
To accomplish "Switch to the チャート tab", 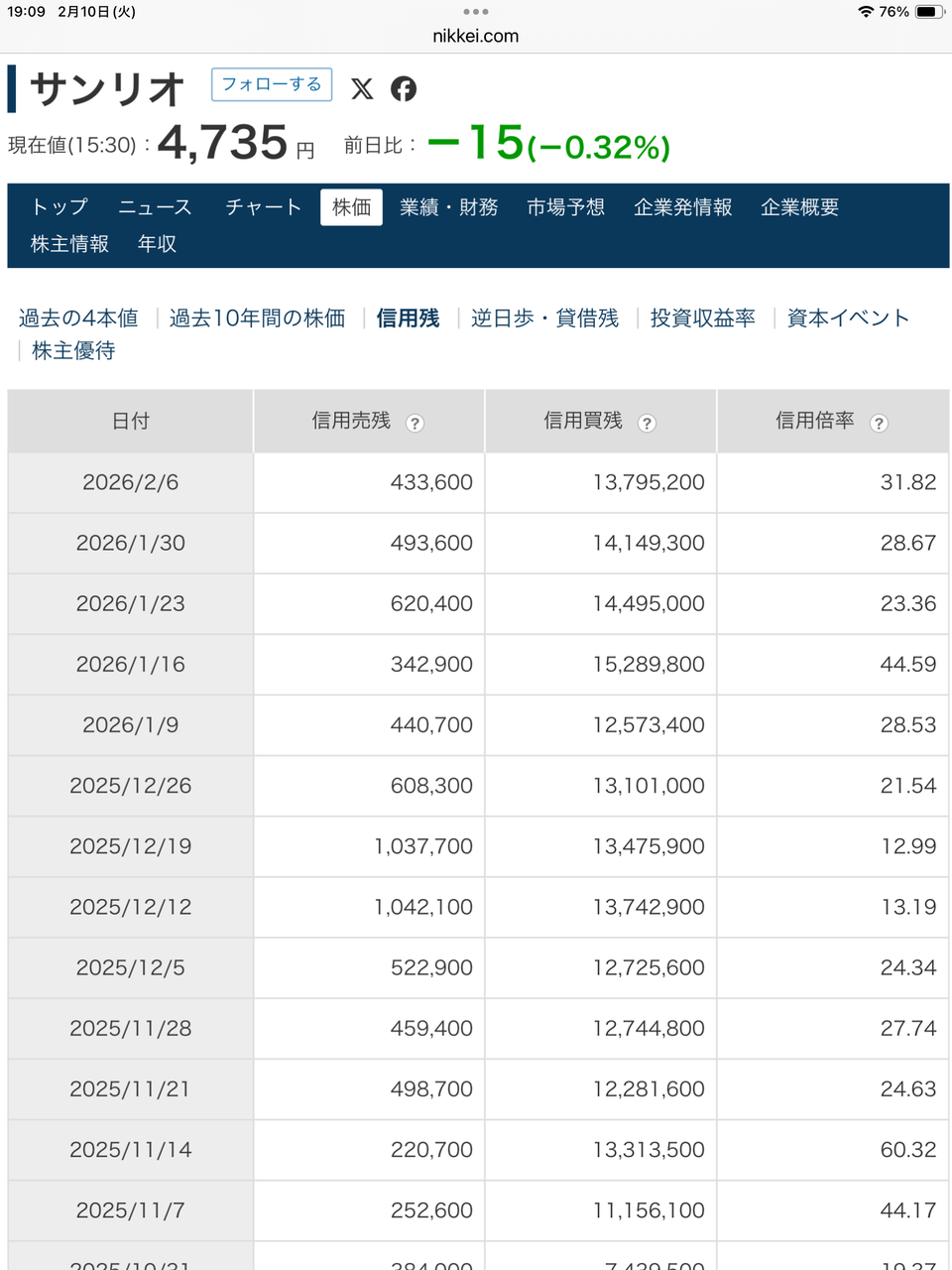I will [263, 207].
